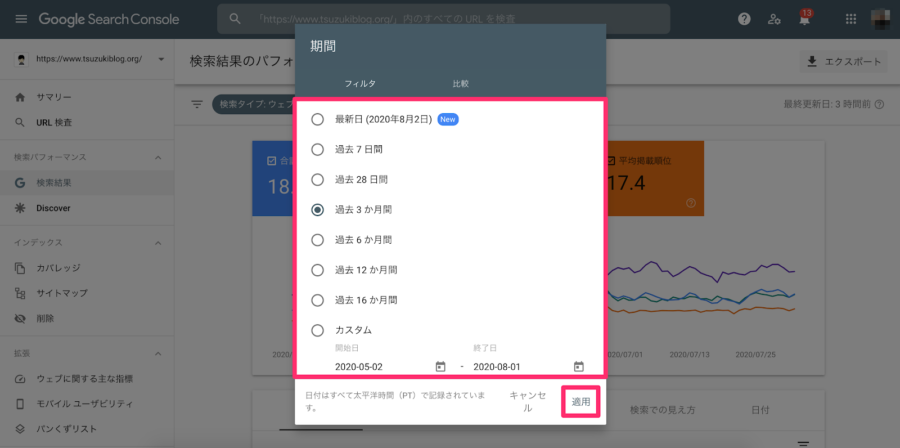Open モバイル ユーザビリティ in sidebar

[87, 404]
